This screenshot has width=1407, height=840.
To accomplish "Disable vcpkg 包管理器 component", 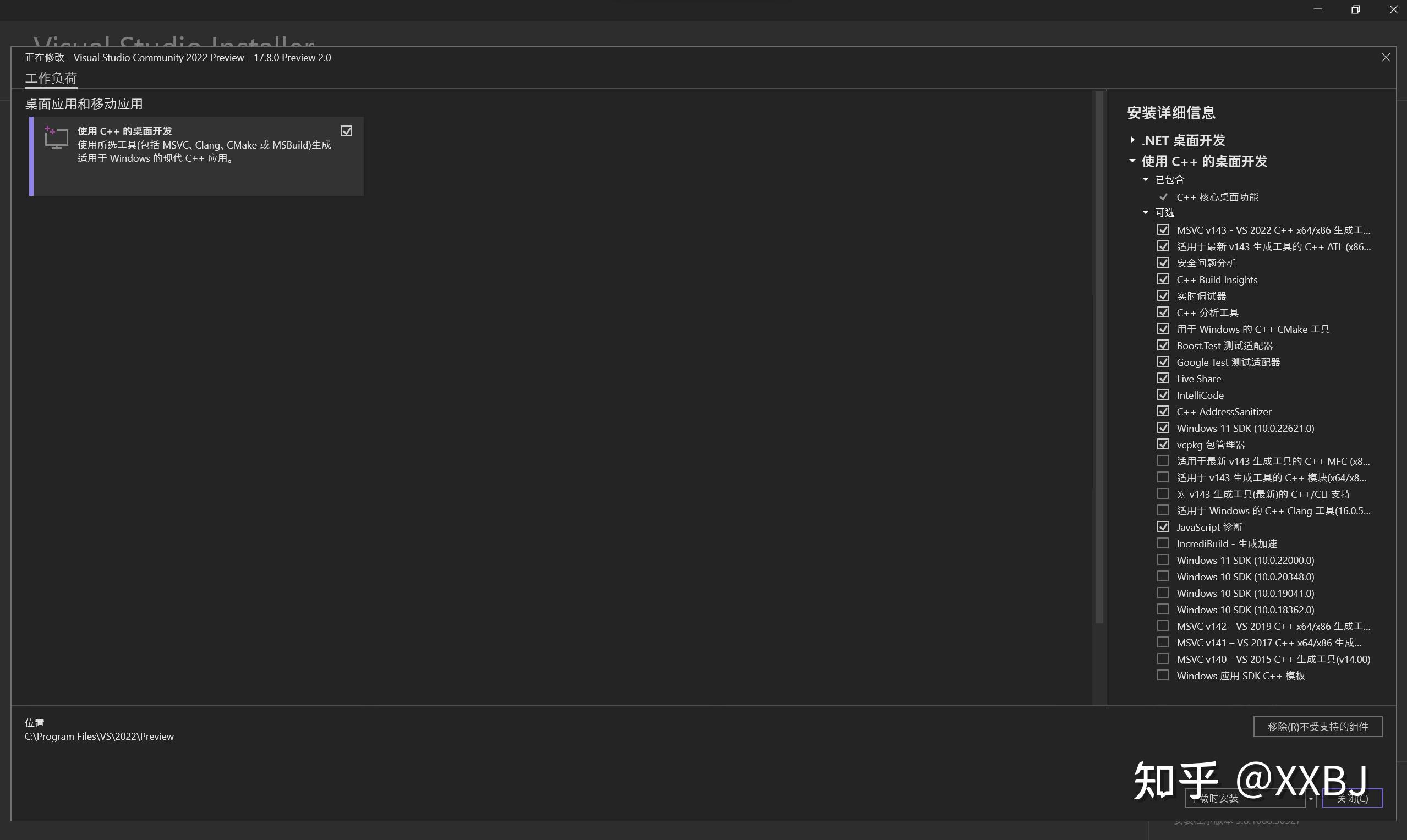I will (1162, 444).
